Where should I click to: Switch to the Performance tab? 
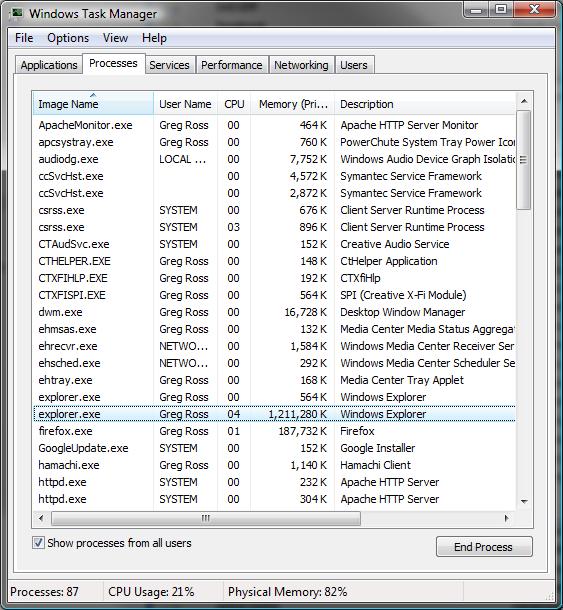(232, 65)
